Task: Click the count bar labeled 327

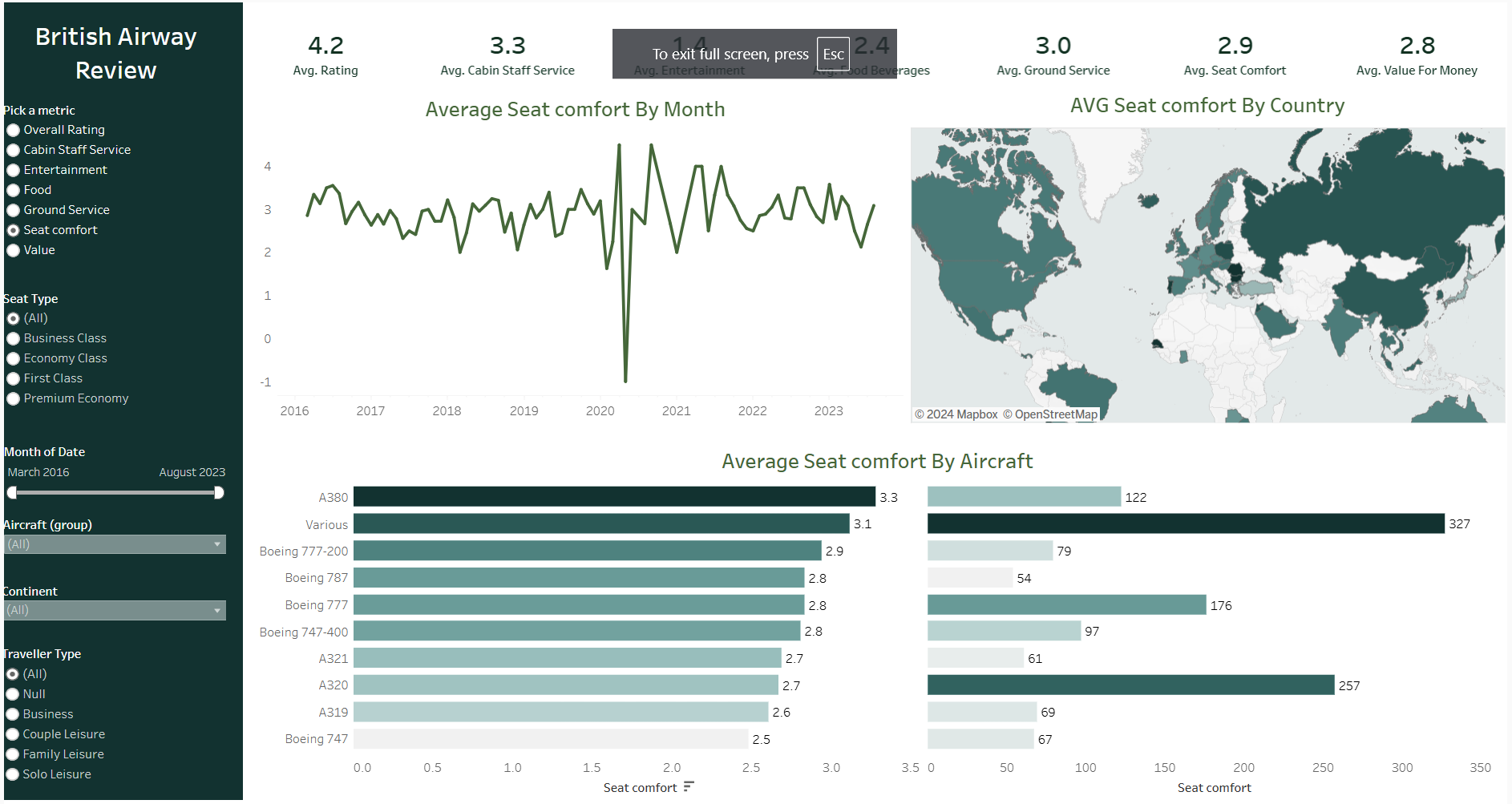Action: (x=1186, y=523)
